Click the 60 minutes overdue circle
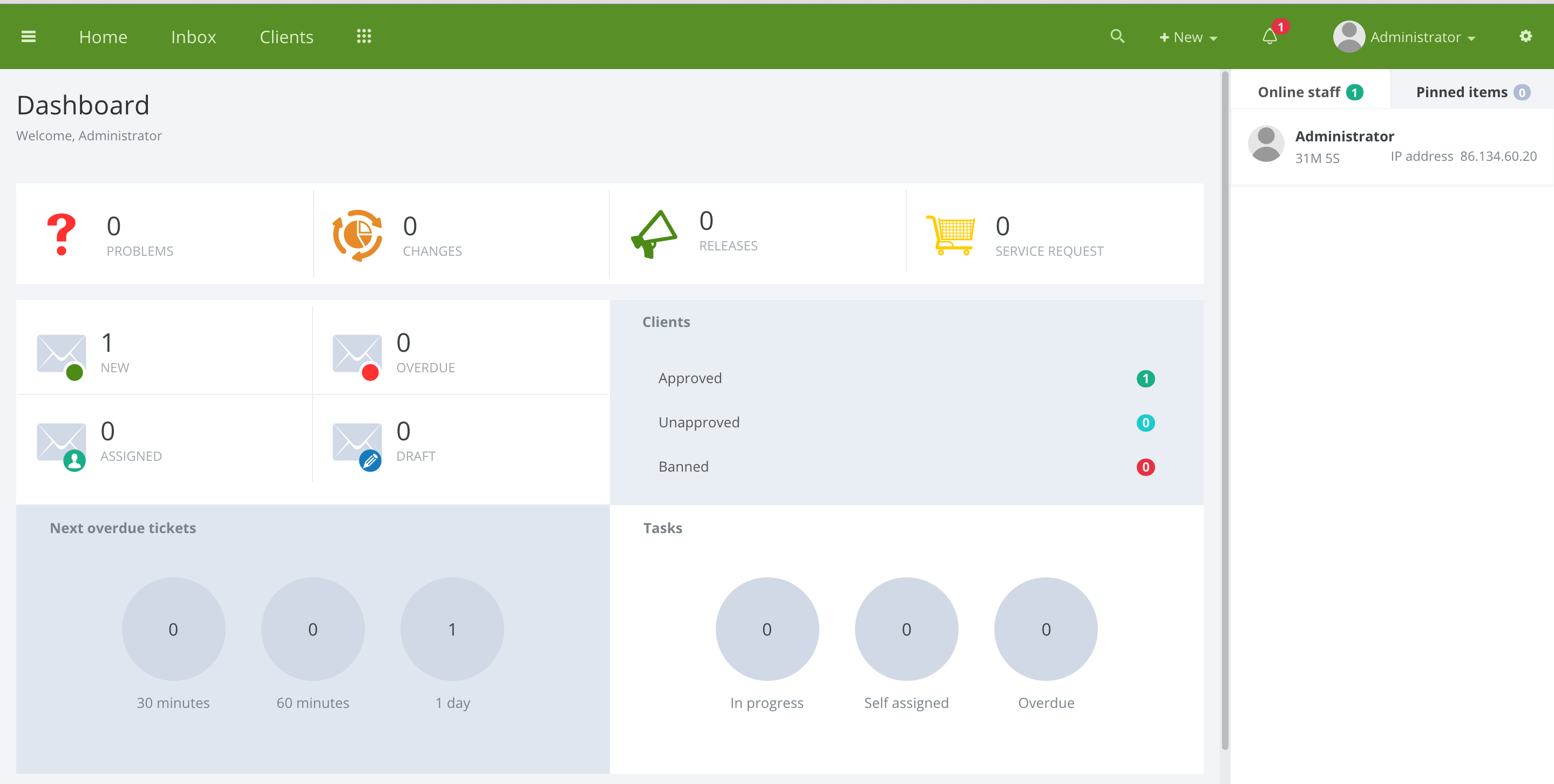 click(x=313, y=629)
